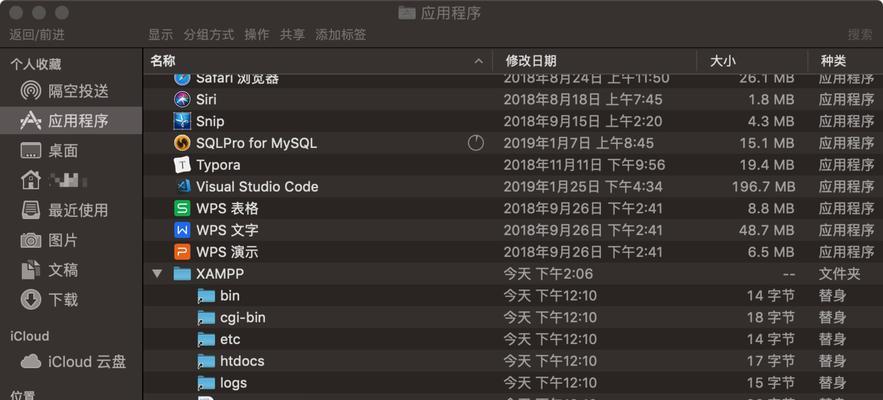
Task: Open 桌面 in the sidebar
Action: [71, 150]
